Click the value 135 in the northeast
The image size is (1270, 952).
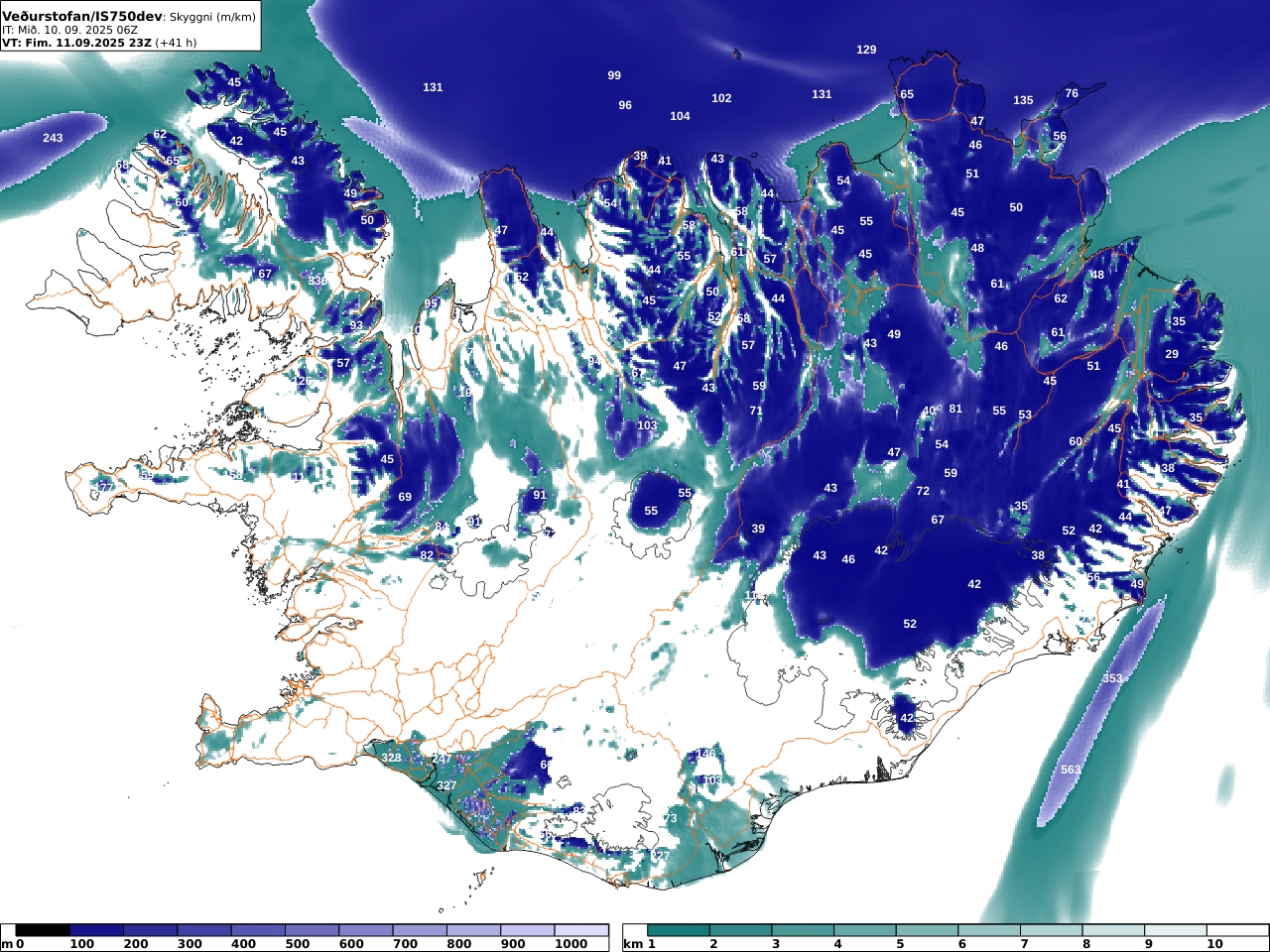coord(1023,100)
